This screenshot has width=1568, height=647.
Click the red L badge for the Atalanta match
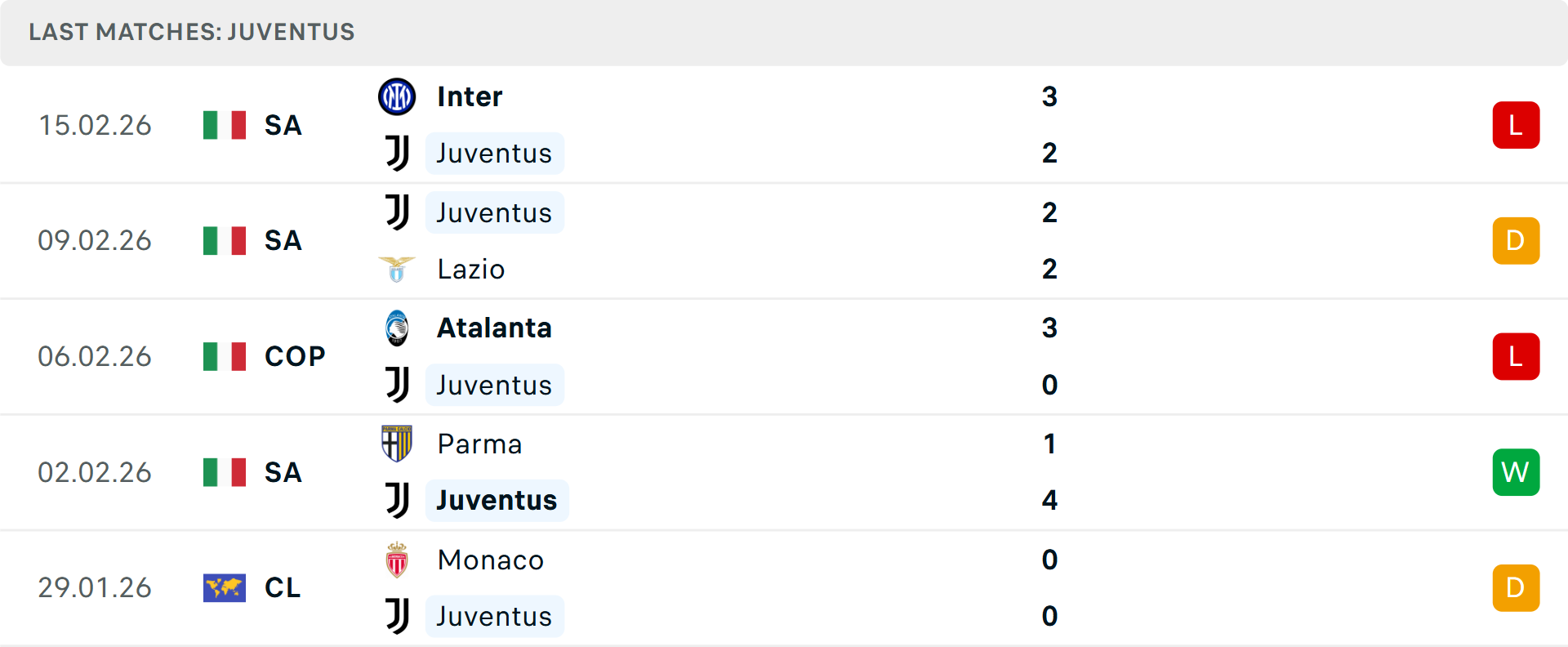pos(1516,355)
